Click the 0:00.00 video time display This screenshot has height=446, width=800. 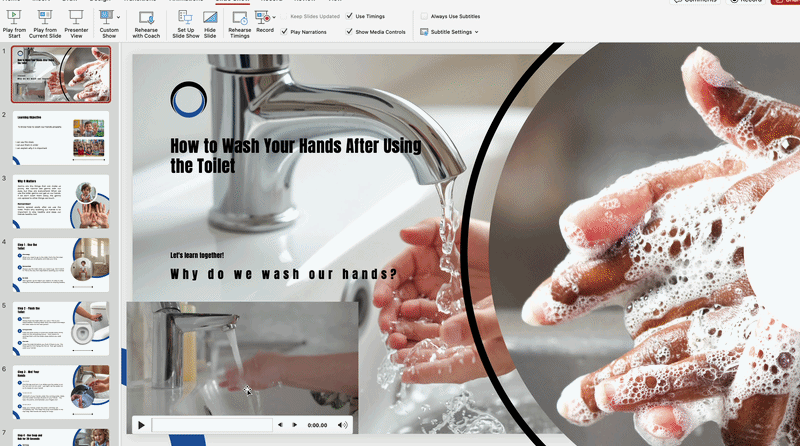[x=317, y=425]
